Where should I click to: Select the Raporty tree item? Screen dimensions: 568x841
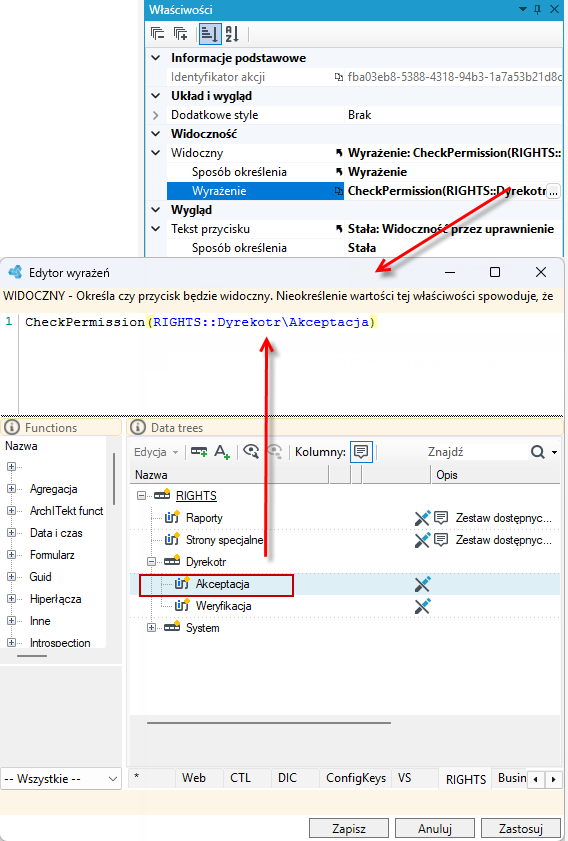pos(204,518)
